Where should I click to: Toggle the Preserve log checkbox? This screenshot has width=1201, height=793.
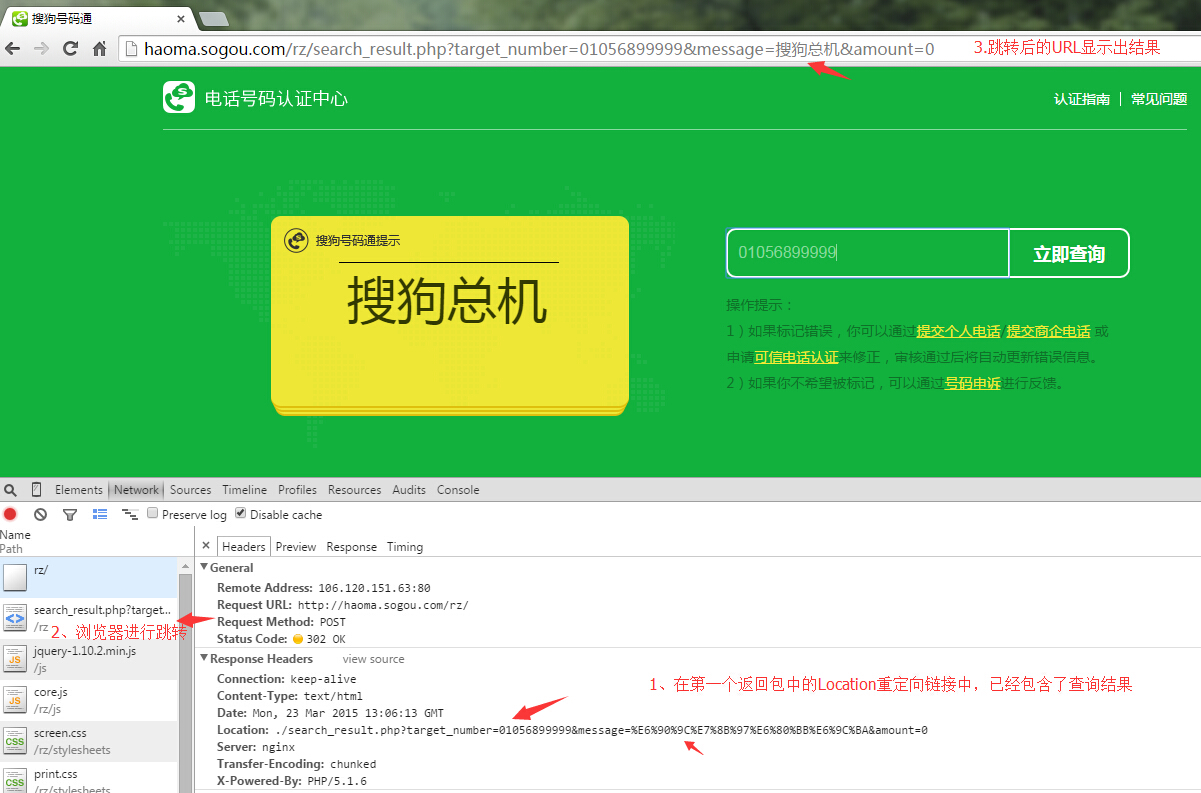153,513
